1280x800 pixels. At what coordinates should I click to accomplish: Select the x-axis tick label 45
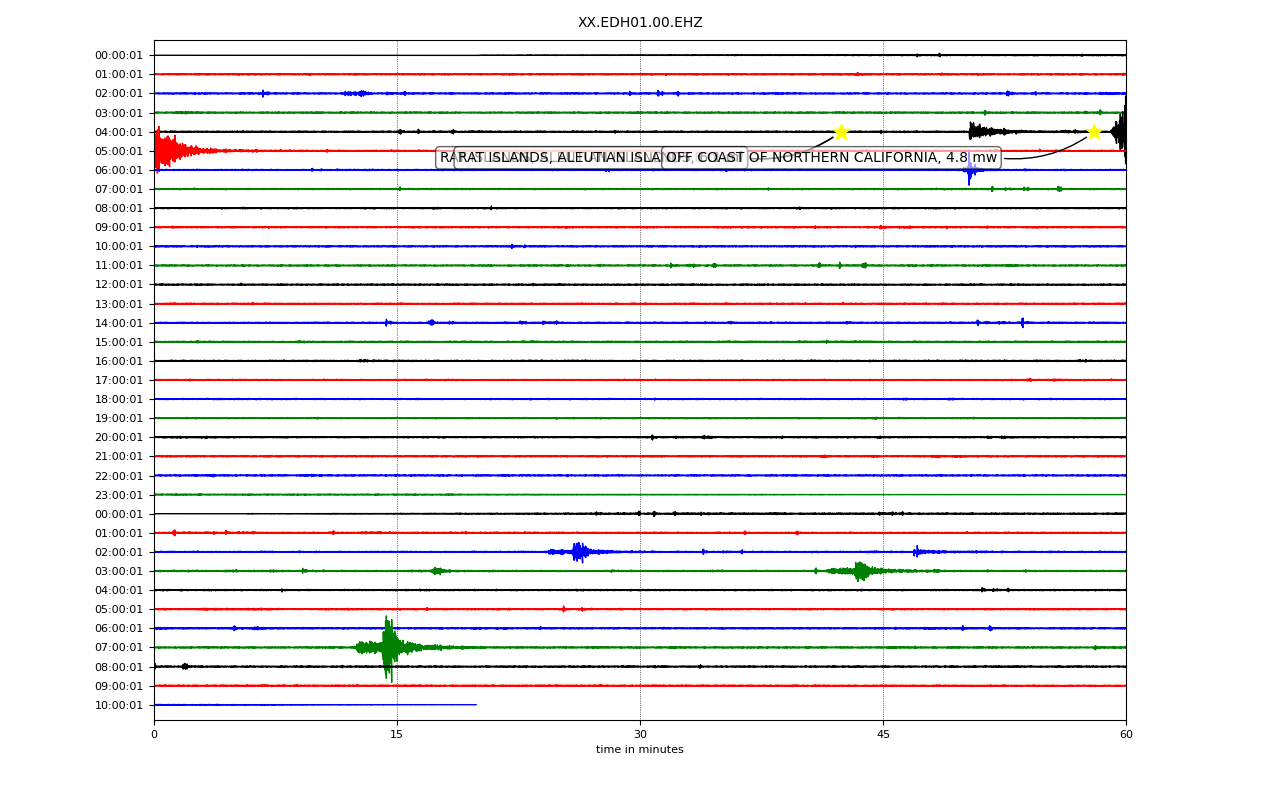pyautogui.click(x=883, y=735)
